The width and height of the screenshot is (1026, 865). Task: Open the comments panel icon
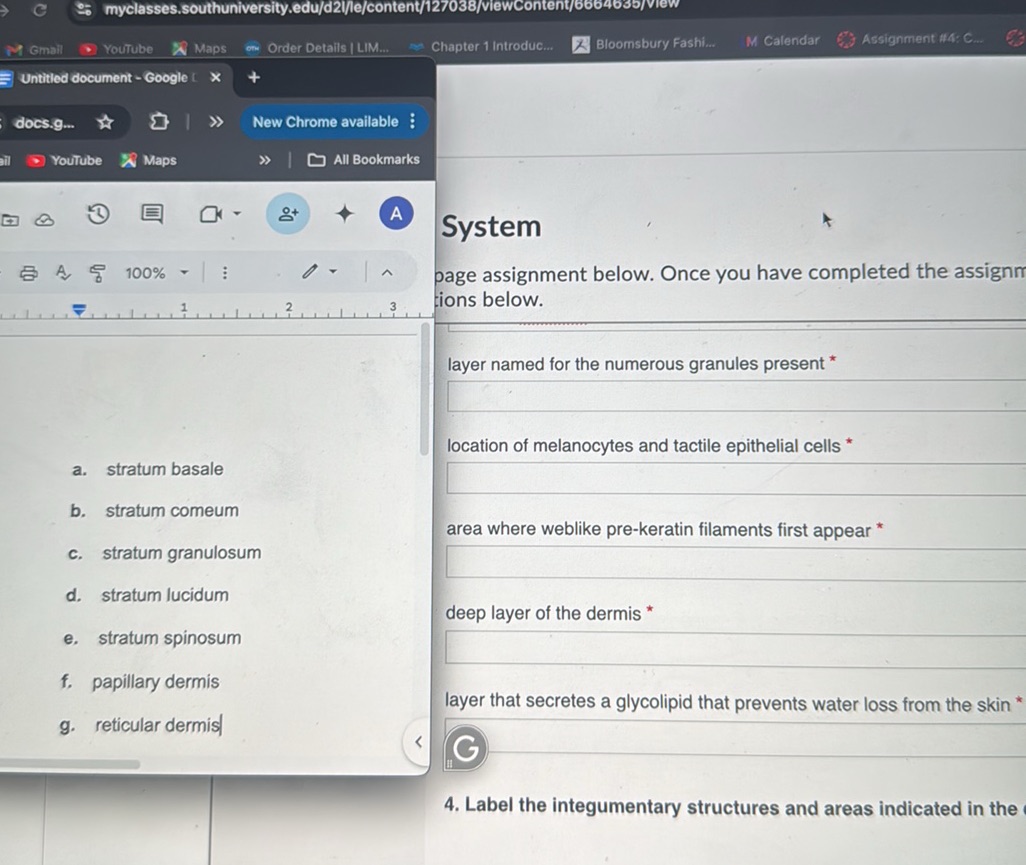coord(151,214)
